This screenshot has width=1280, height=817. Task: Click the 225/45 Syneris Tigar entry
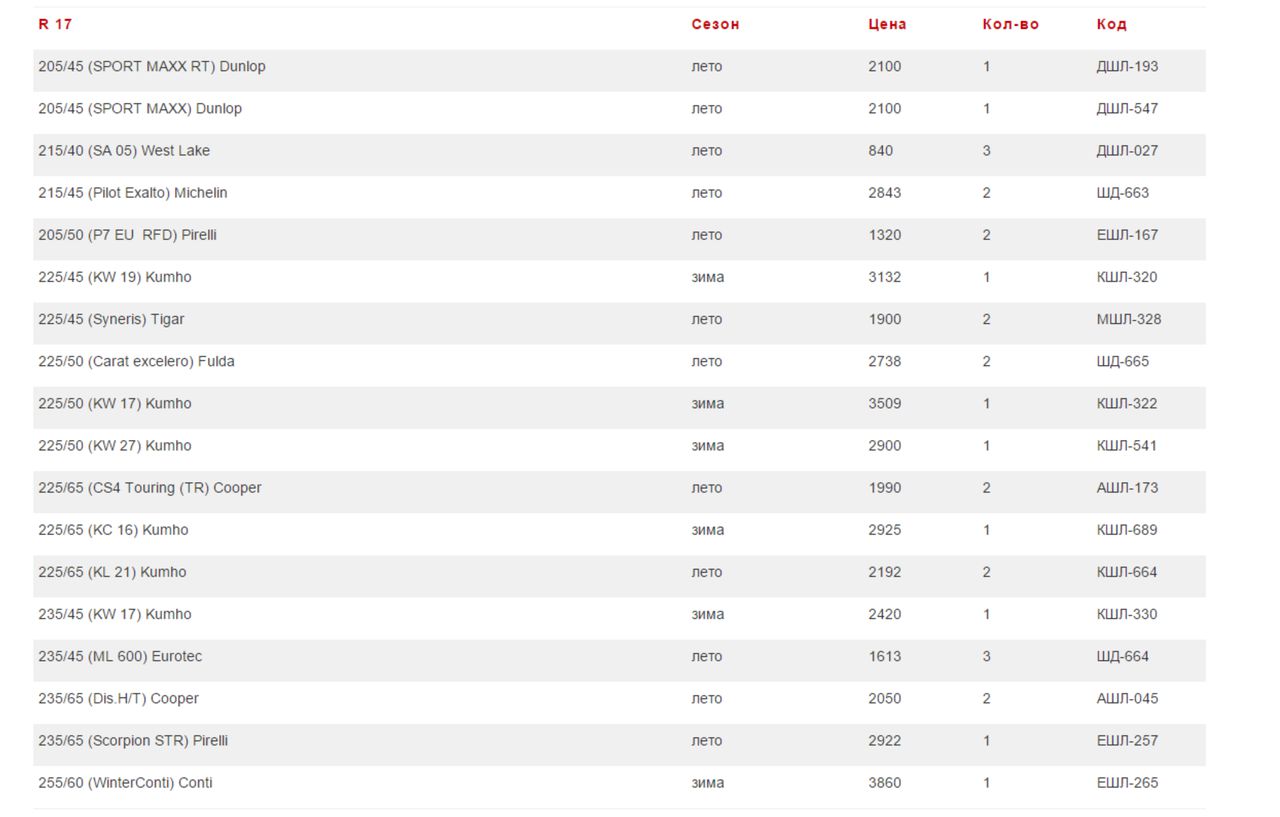pos(111,319)
